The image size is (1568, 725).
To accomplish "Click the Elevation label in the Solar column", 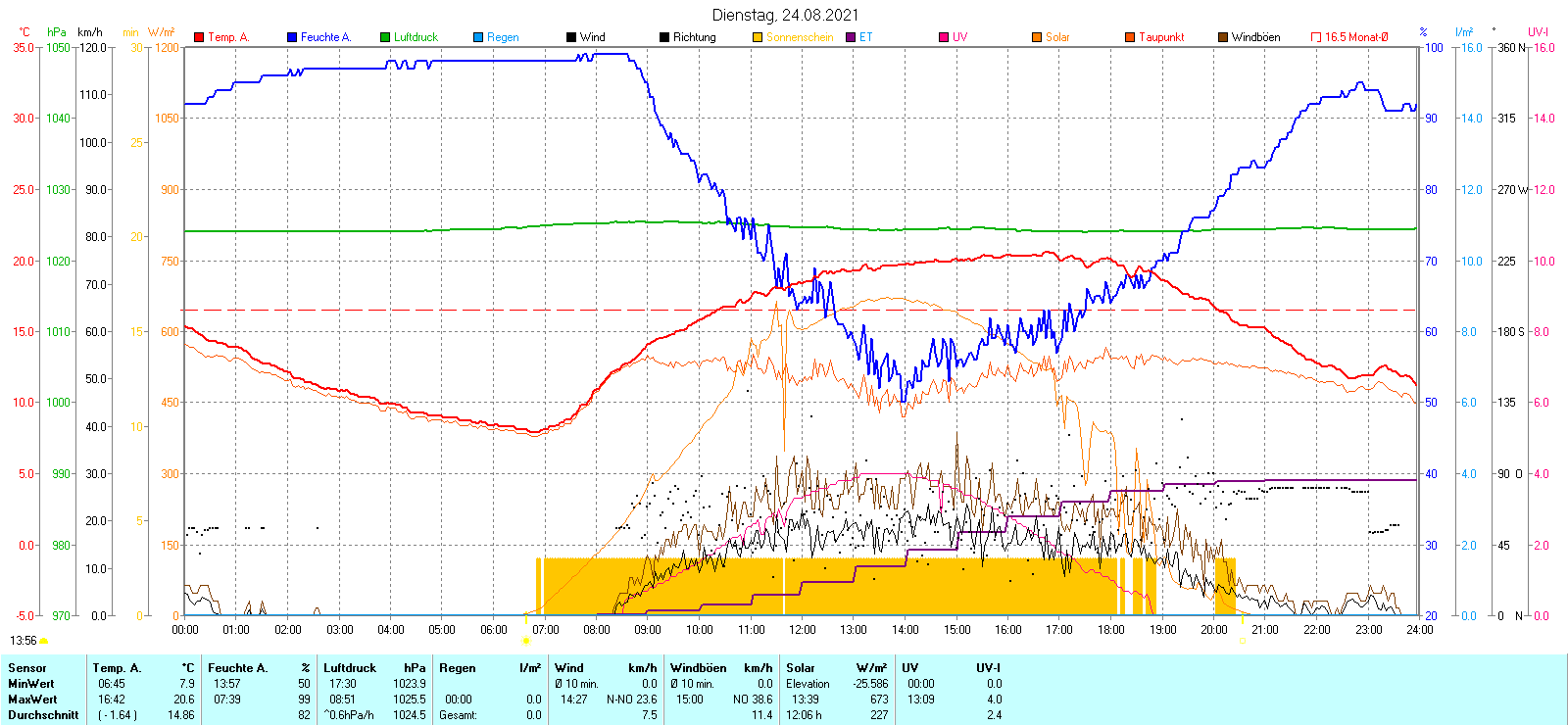I will pyautogui.click(x=808, y=684).
